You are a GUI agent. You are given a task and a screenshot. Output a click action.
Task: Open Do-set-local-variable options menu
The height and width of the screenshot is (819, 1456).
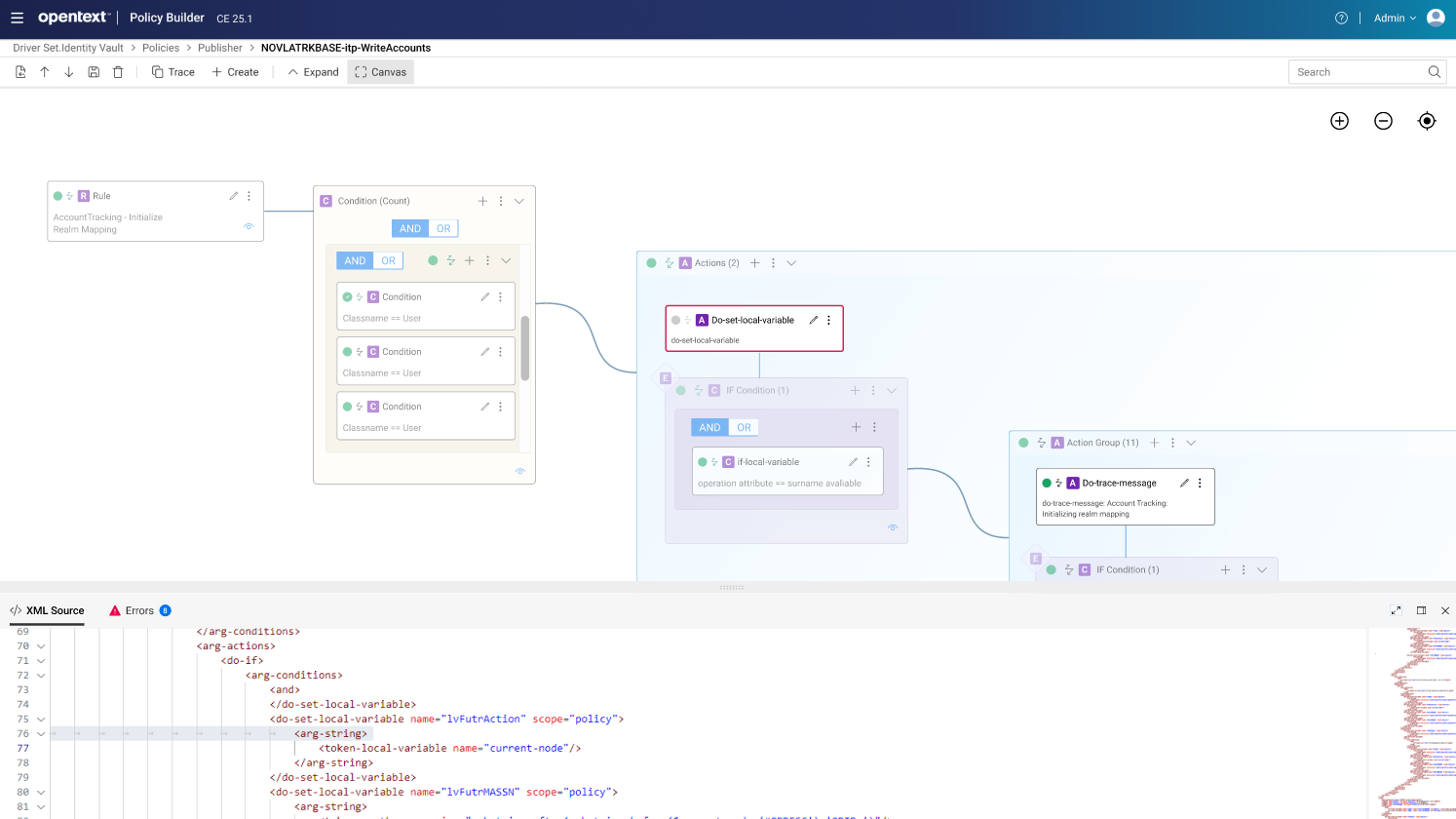[829, 320]
